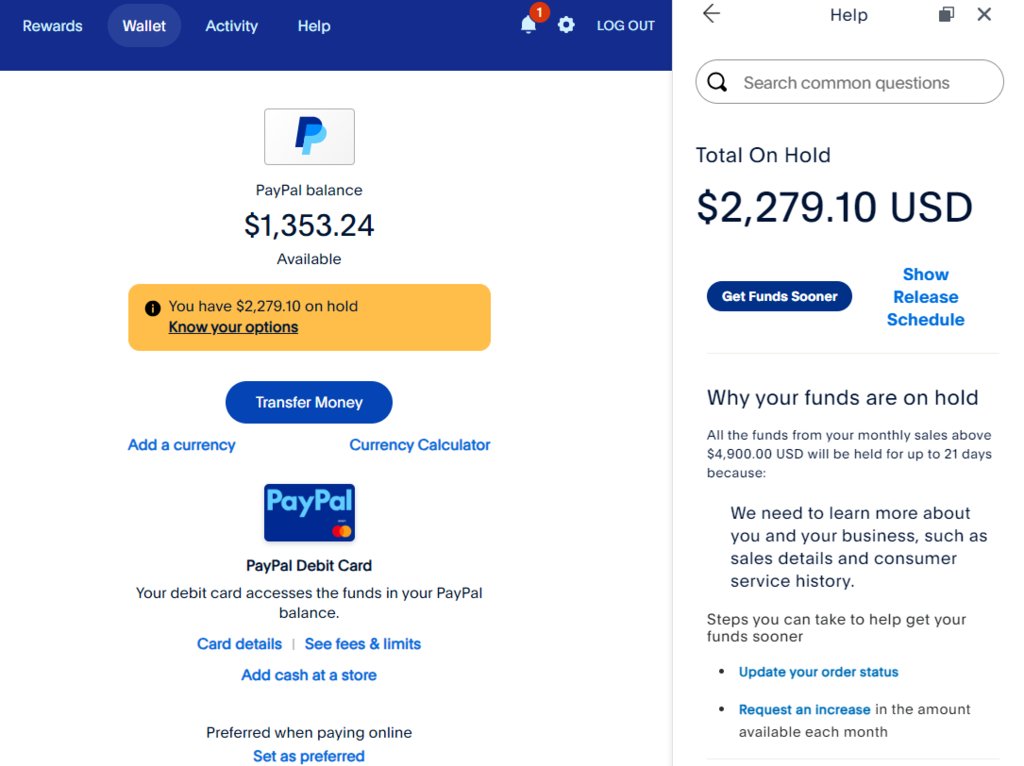Pop out the Help panel window icon
This screenshot has width=1024, height=766.
pyautogui.click(x=946, y=14)
